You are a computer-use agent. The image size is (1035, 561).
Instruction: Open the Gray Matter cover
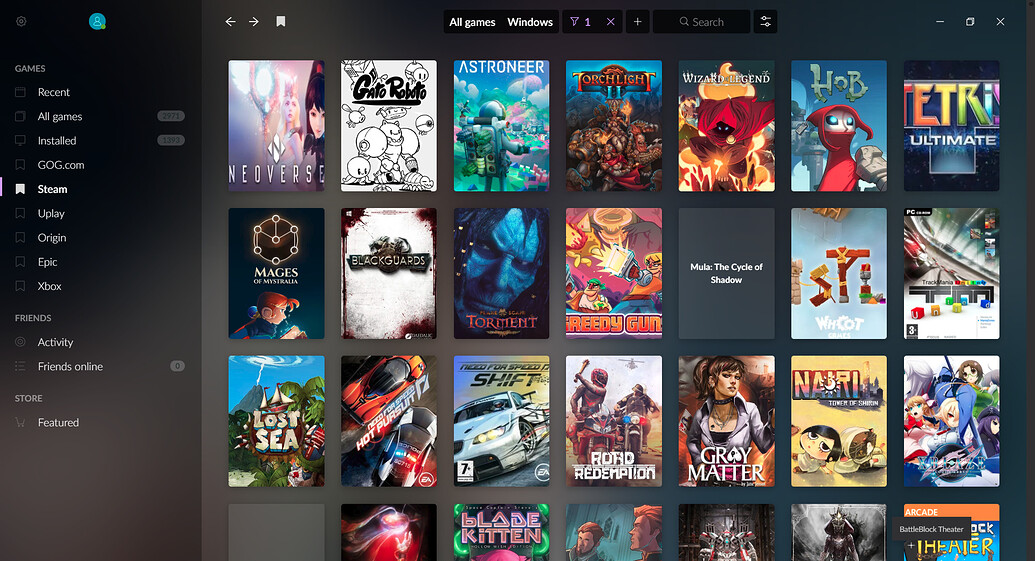click(727, 421)
